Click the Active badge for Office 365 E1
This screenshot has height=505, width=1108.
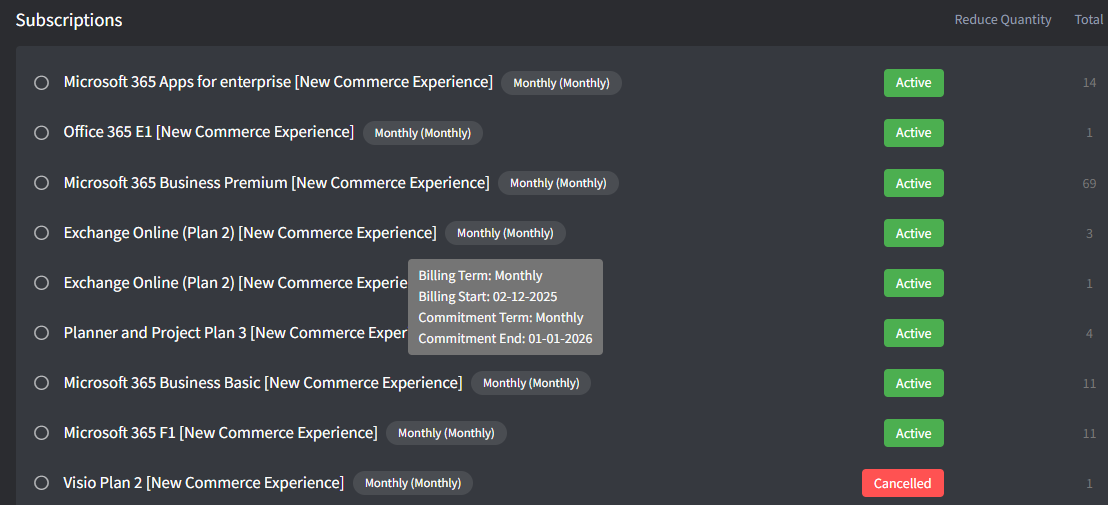[x=913, y=133]
